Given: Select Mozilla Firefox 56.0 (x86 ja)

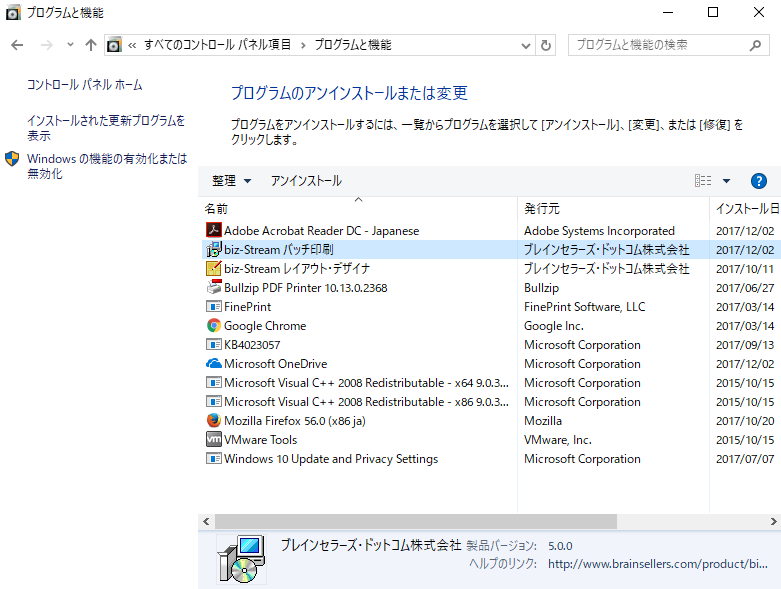Looking at the screenshot, I should tap(295, 421).
